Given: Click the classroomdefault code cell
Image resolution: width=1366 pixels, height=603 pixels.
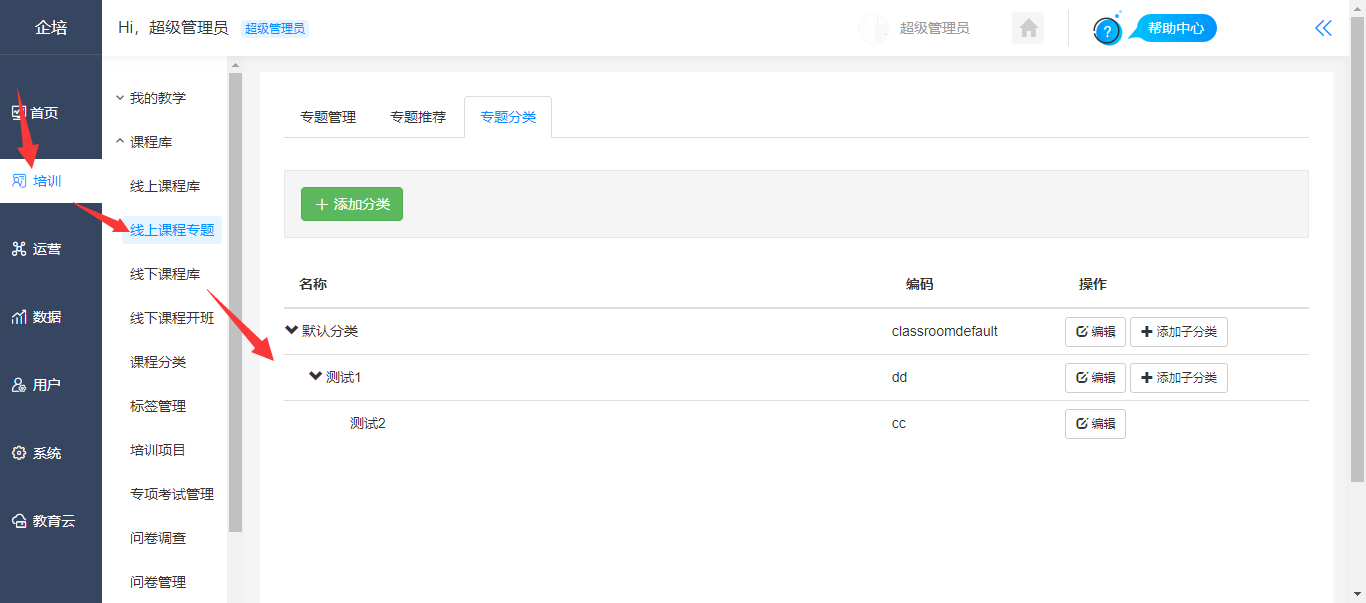Looking at the screenshot, I should [944, 331].
